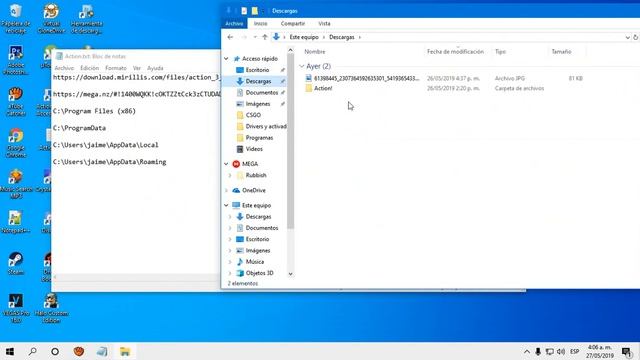Expand the Rubbish folder under MEGA
Viewport: 640px width, 360px height.
(x=230, y=176)
